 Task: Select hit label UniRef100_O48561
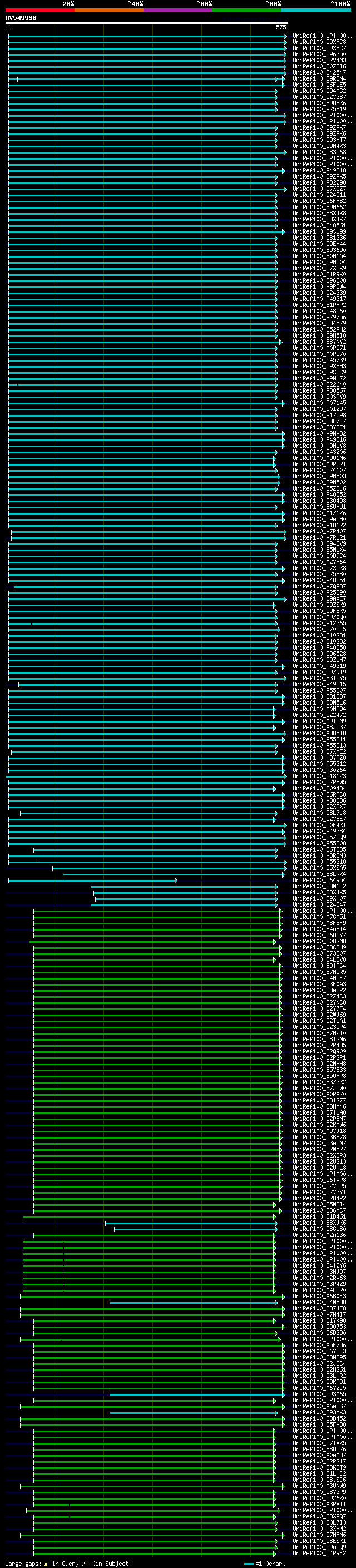[319, 225]
